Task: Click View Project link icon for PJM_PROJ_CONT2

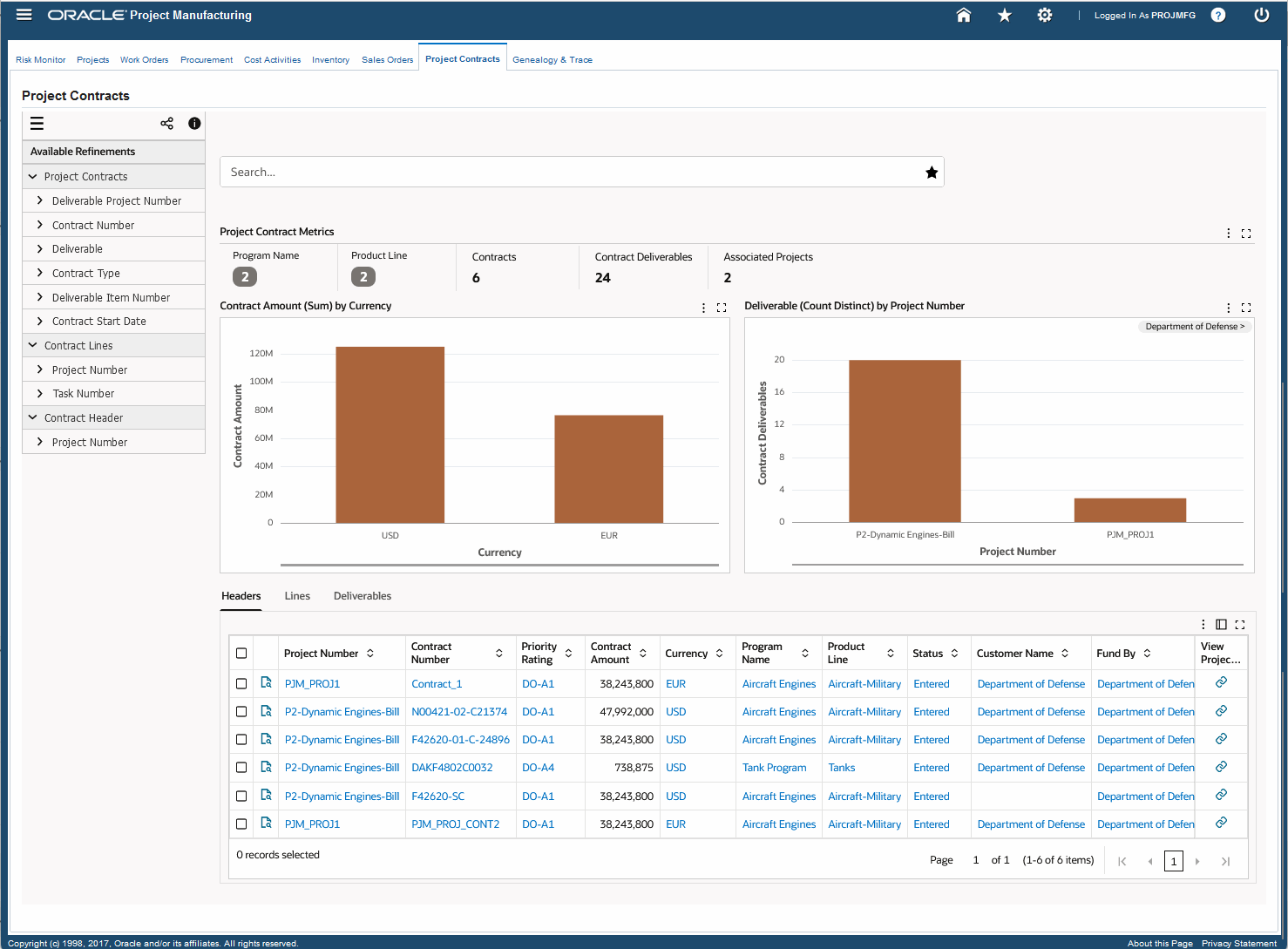Action: [x=1221, y=823]
